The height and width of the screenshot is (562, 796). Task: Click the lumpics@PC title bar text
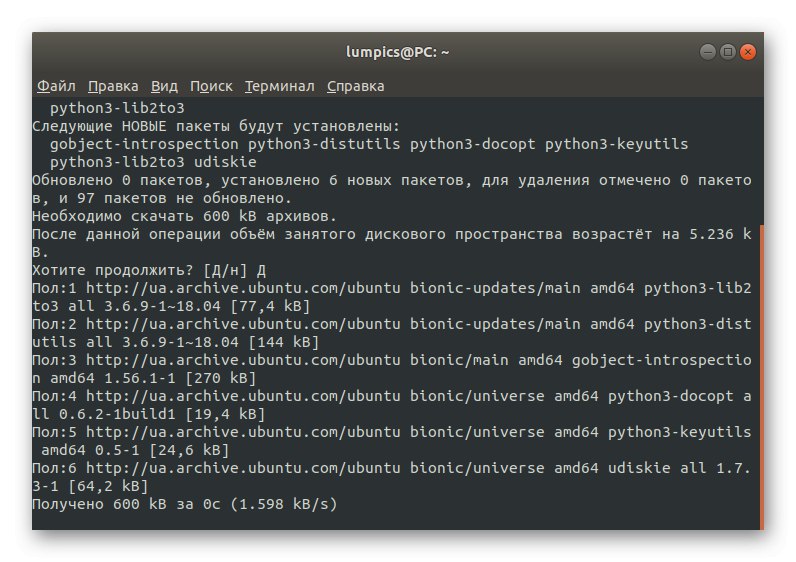[x=396, y=51]
